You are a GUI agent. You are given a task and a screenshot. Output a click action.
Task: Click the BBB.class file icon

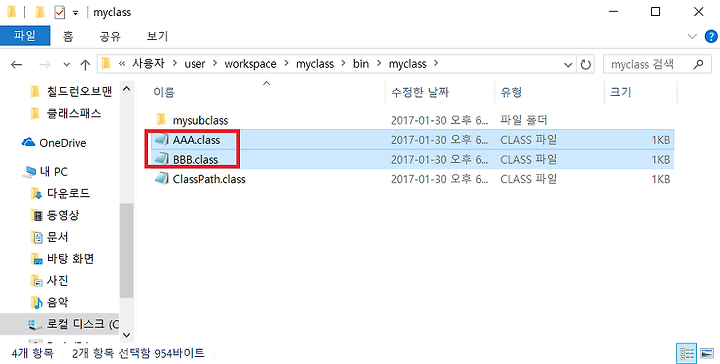(x=162, y=159)
